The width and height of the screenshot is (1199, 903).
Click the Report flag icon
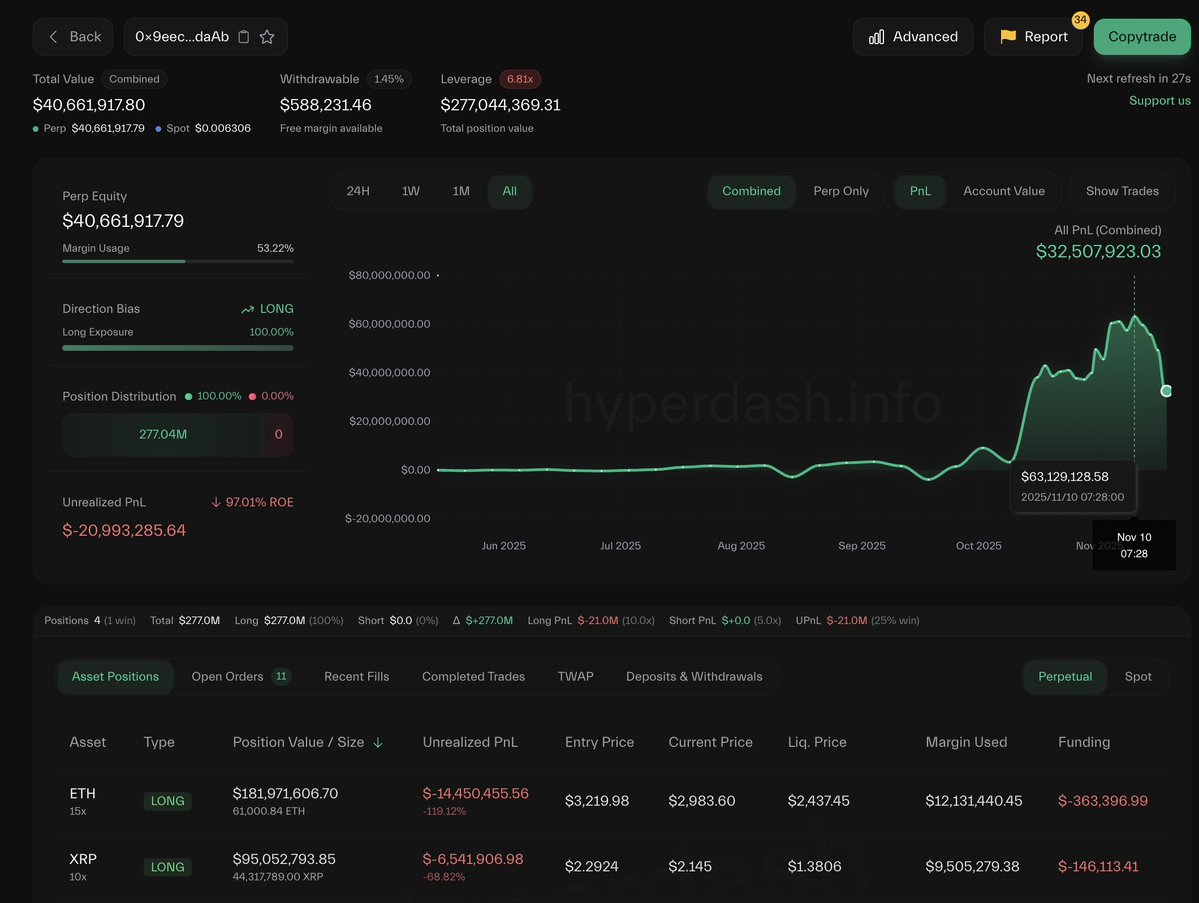(x=1008, y=37)
